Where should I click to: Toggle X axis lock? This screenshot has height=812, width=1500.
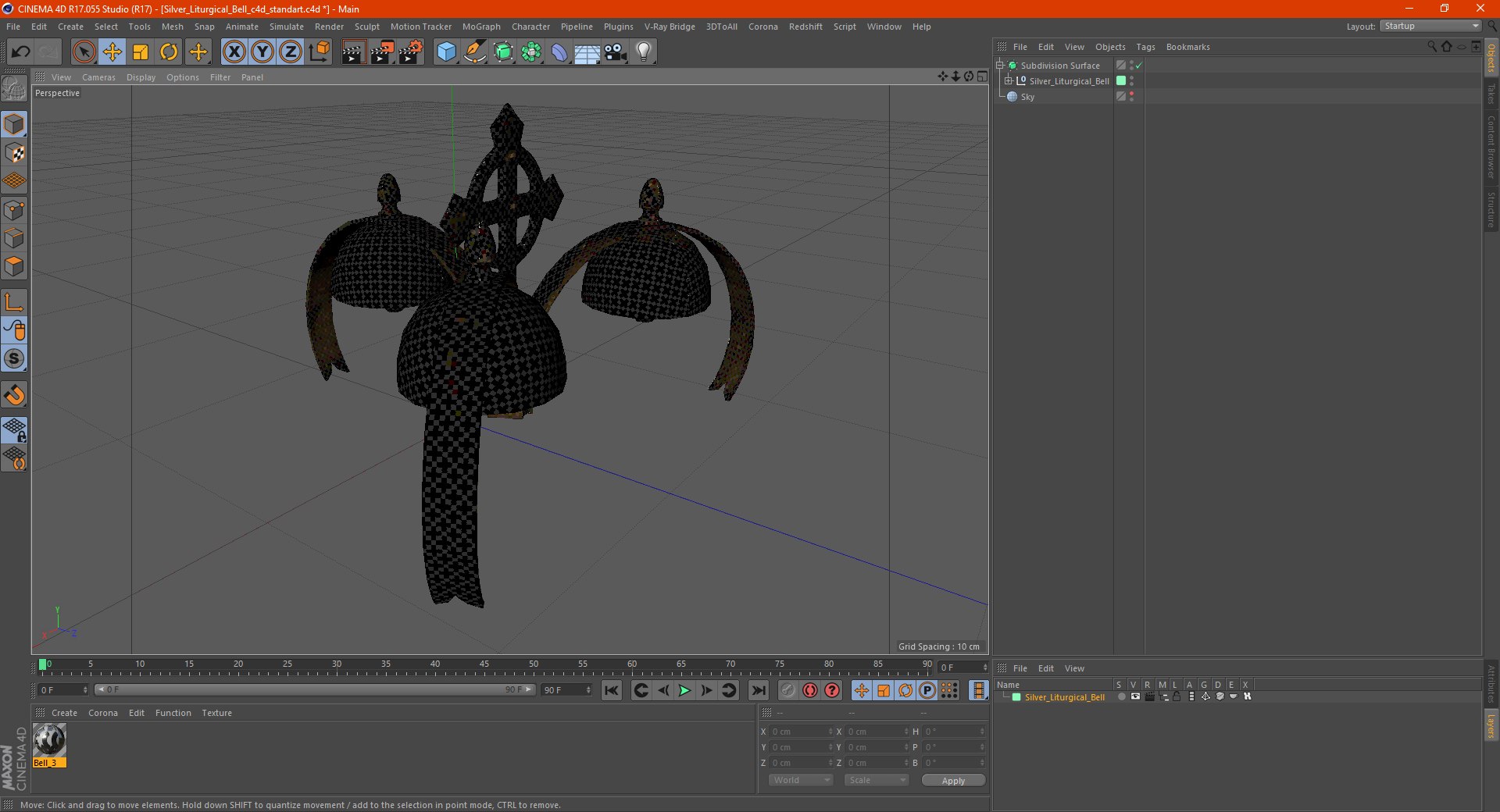coord(234,52)
